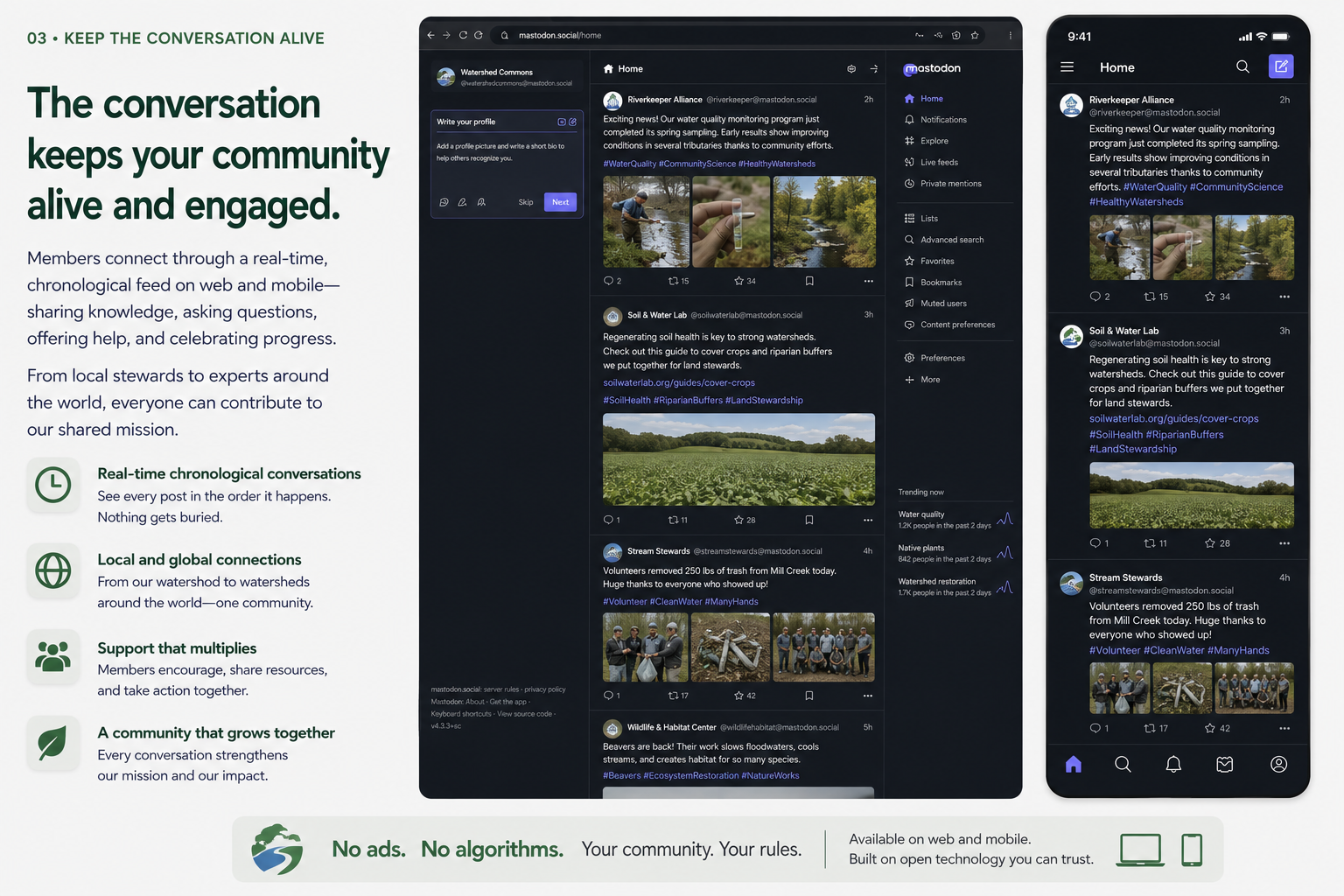
Task: Click the #Beavers hashtag in the Wildlife post
Action: click(x=621, y=775)
